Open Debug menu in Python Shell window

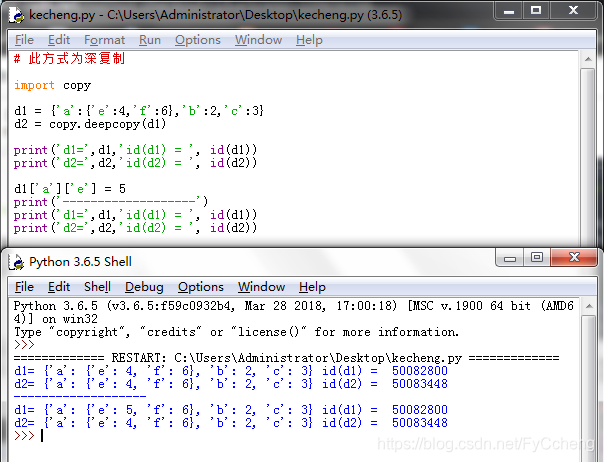pos(144,287)
